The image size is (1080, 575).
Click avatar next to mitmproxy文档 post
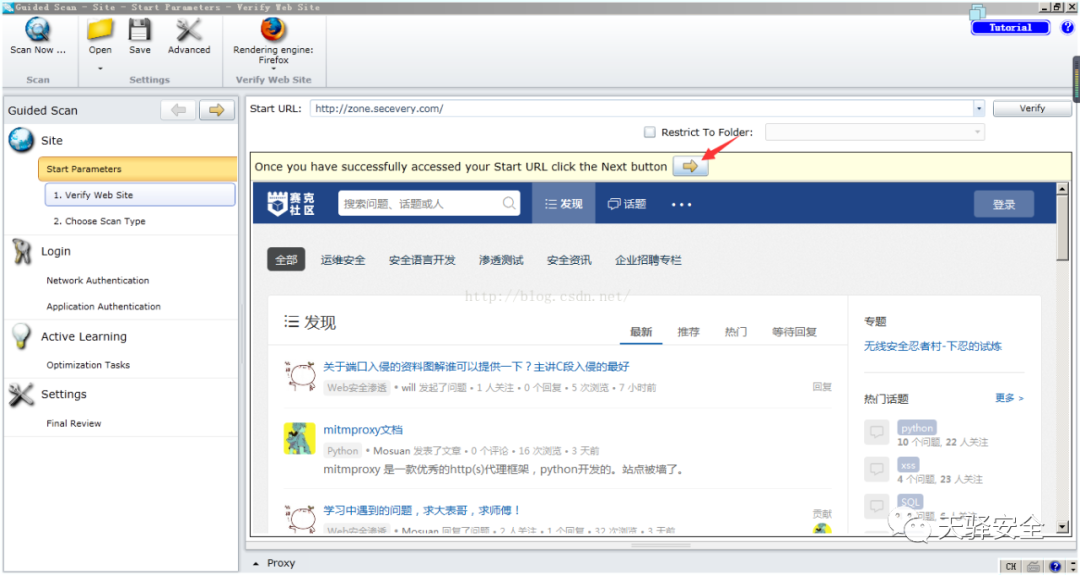coord(300,438)
